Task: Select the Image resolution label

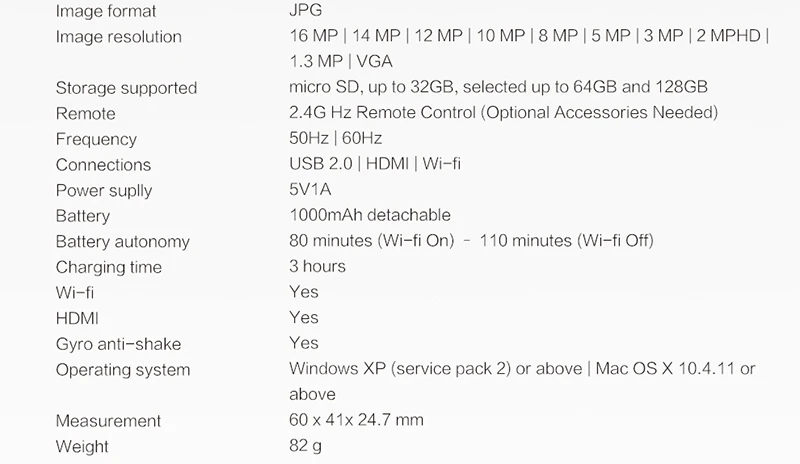Action: click(x=118, y=37)
